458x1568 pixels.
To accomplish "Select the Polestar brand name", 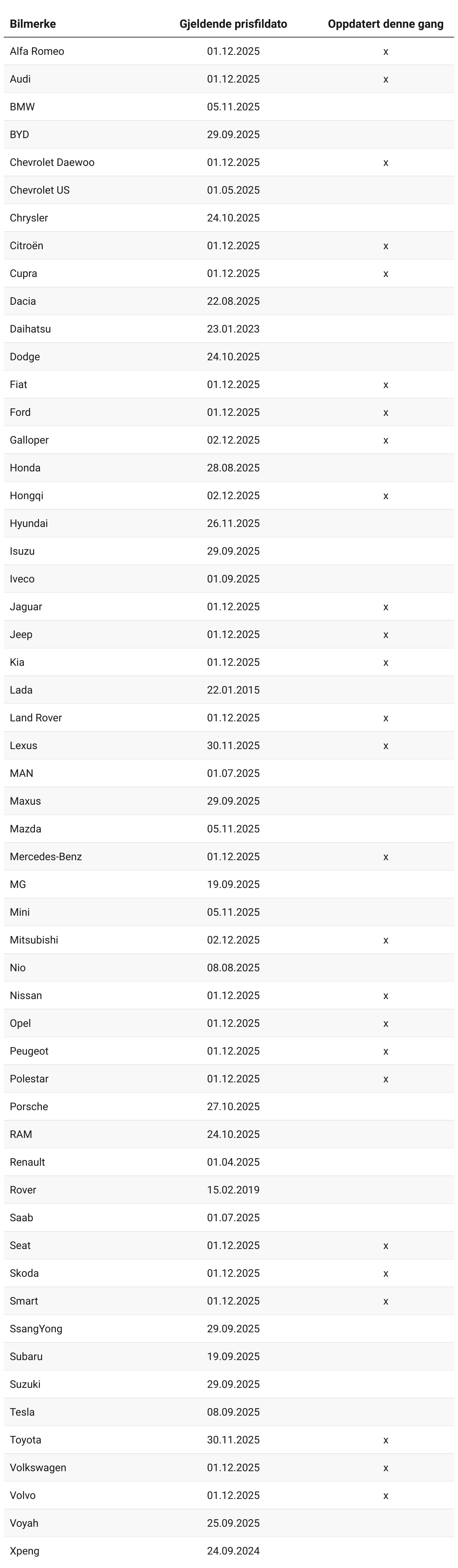I will pyautogui.click(x=29, y=1079).
